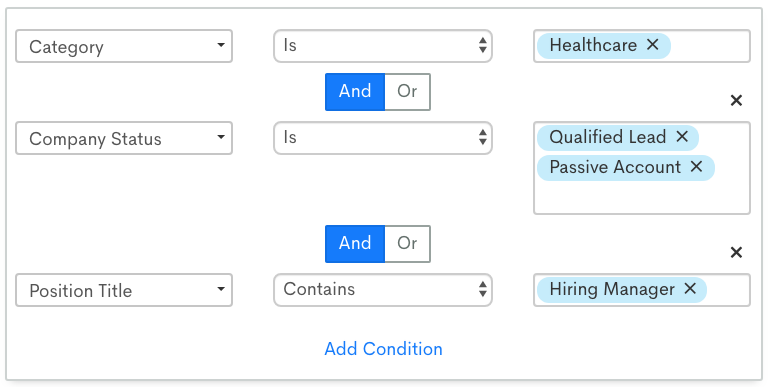The image size is (768, 387).
Task: Click inside the Category values input box
Action: (710, 46)
